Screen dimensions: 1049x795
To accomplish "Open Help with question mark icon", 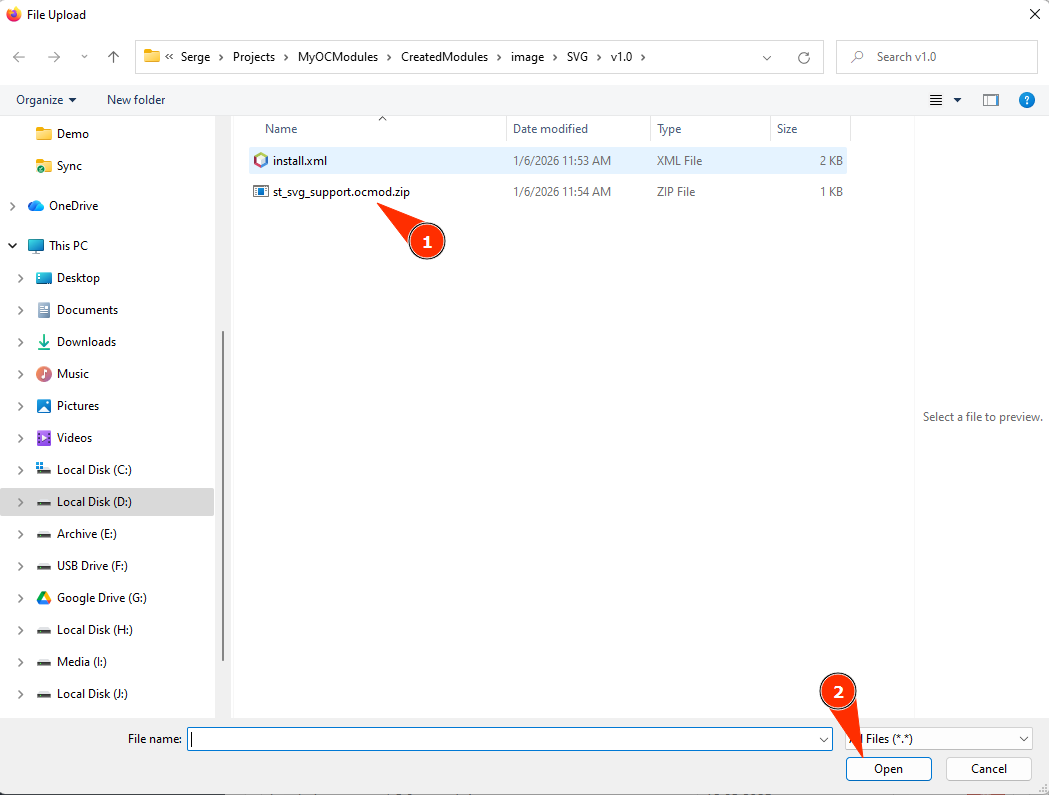I will coord(1027,100).
